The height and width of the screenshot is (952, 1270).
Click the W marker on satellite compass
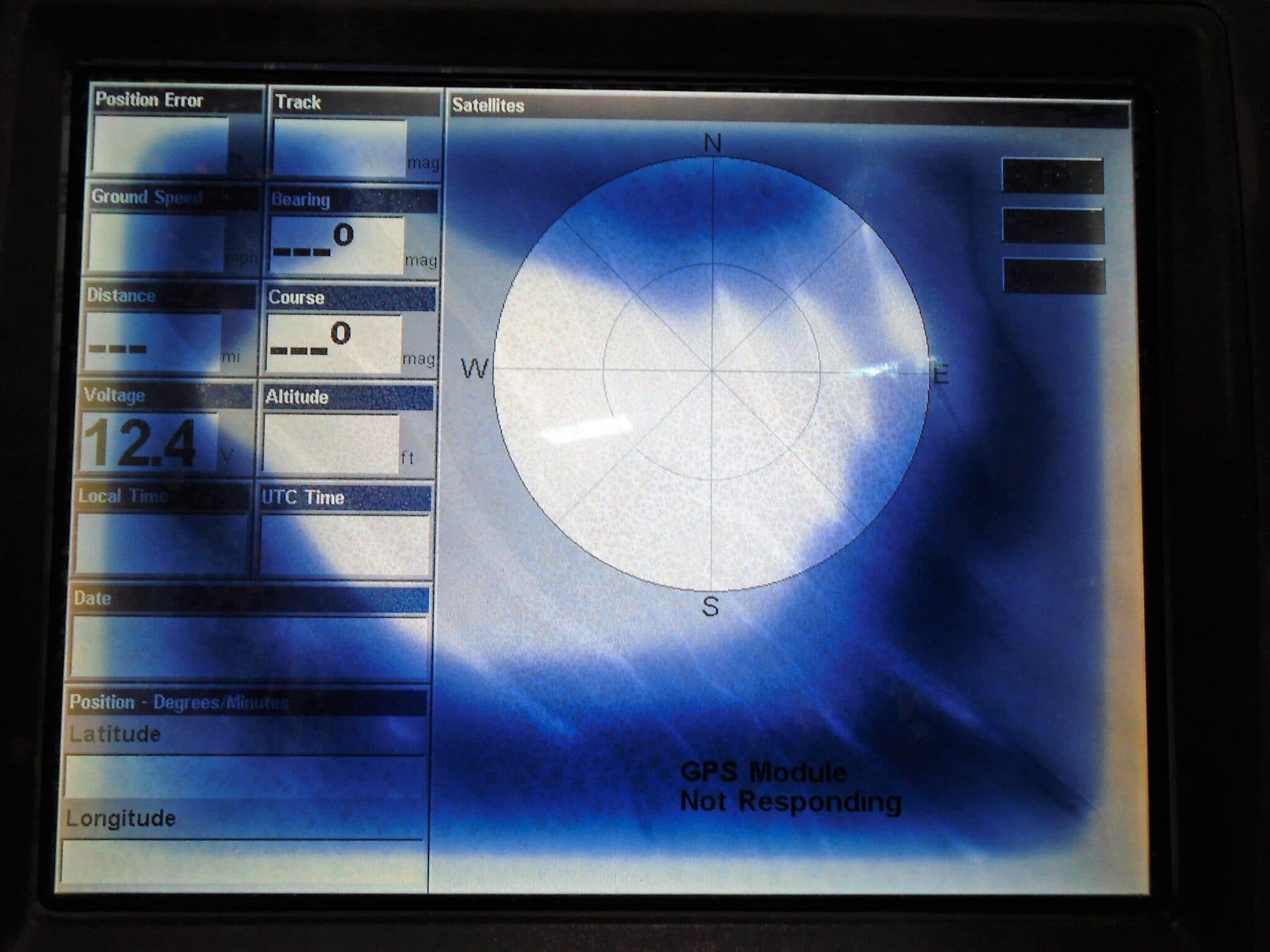point(476,369)
